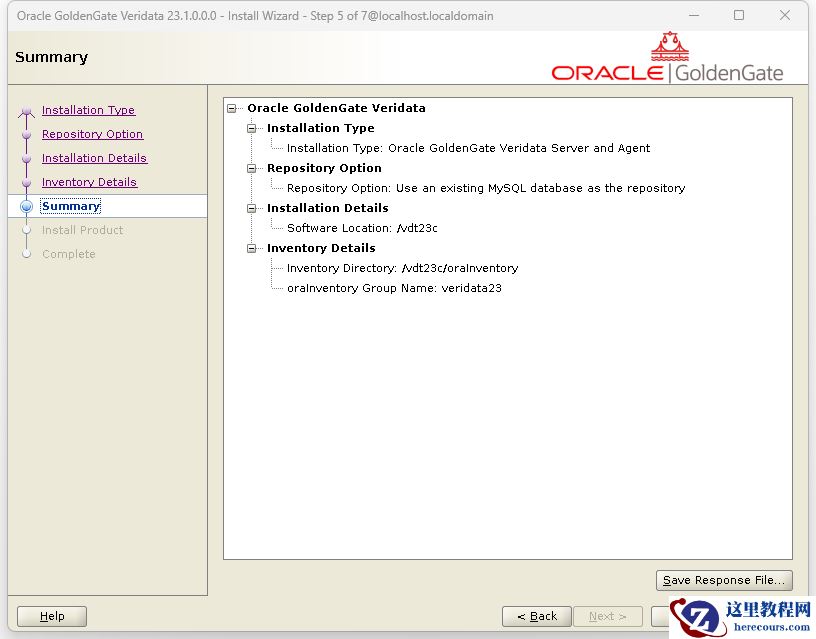This screenshot has width=816, height=639.
Task: Minimize the Install Wizard window
Action: pos(694,16)
